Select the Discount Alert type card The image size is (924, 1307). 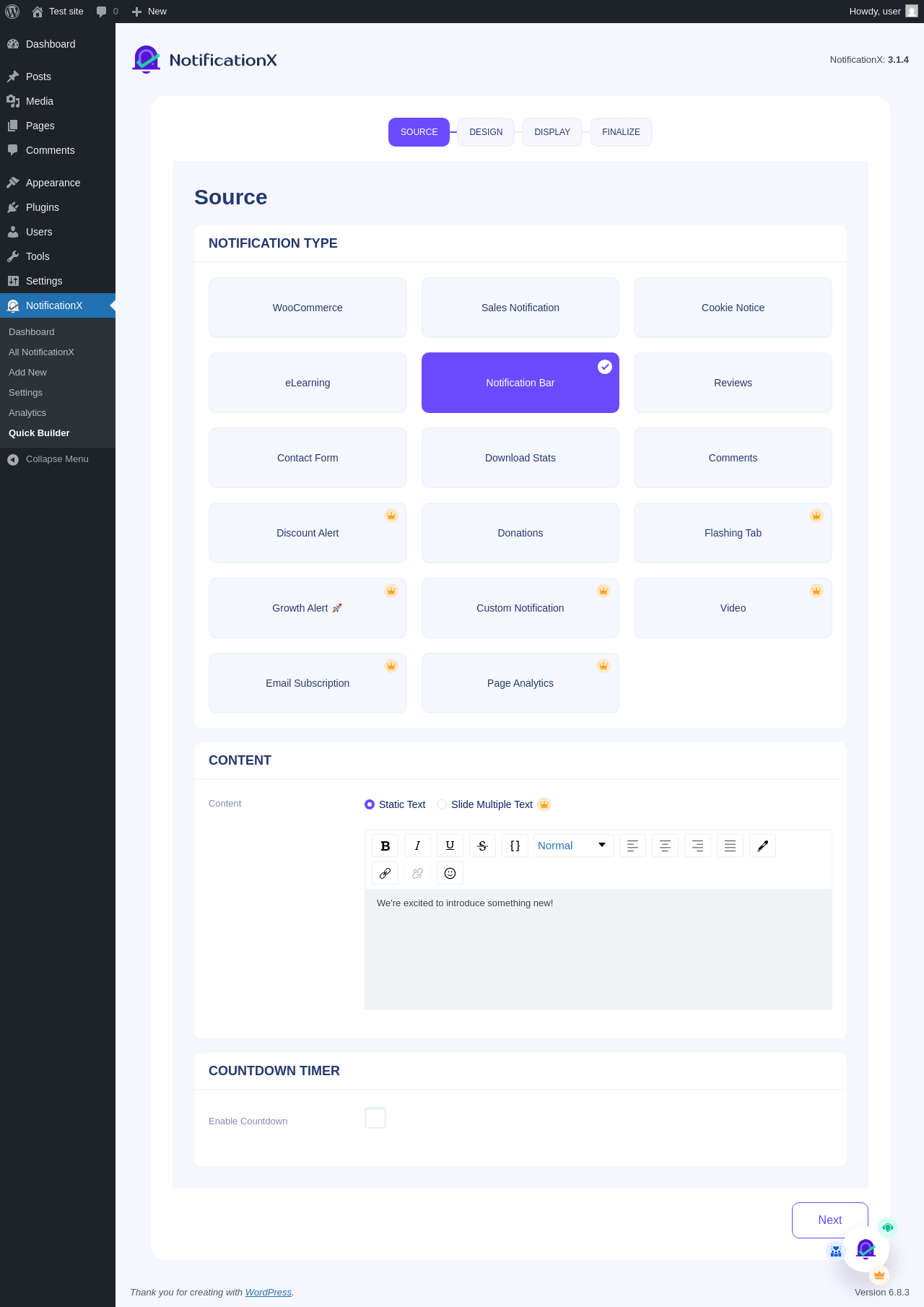[308, 533]
